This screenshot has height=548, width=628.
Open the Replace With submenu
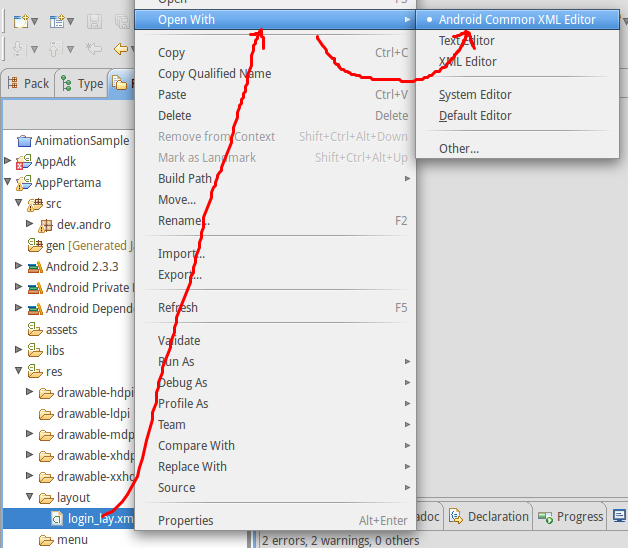(275, 466)
